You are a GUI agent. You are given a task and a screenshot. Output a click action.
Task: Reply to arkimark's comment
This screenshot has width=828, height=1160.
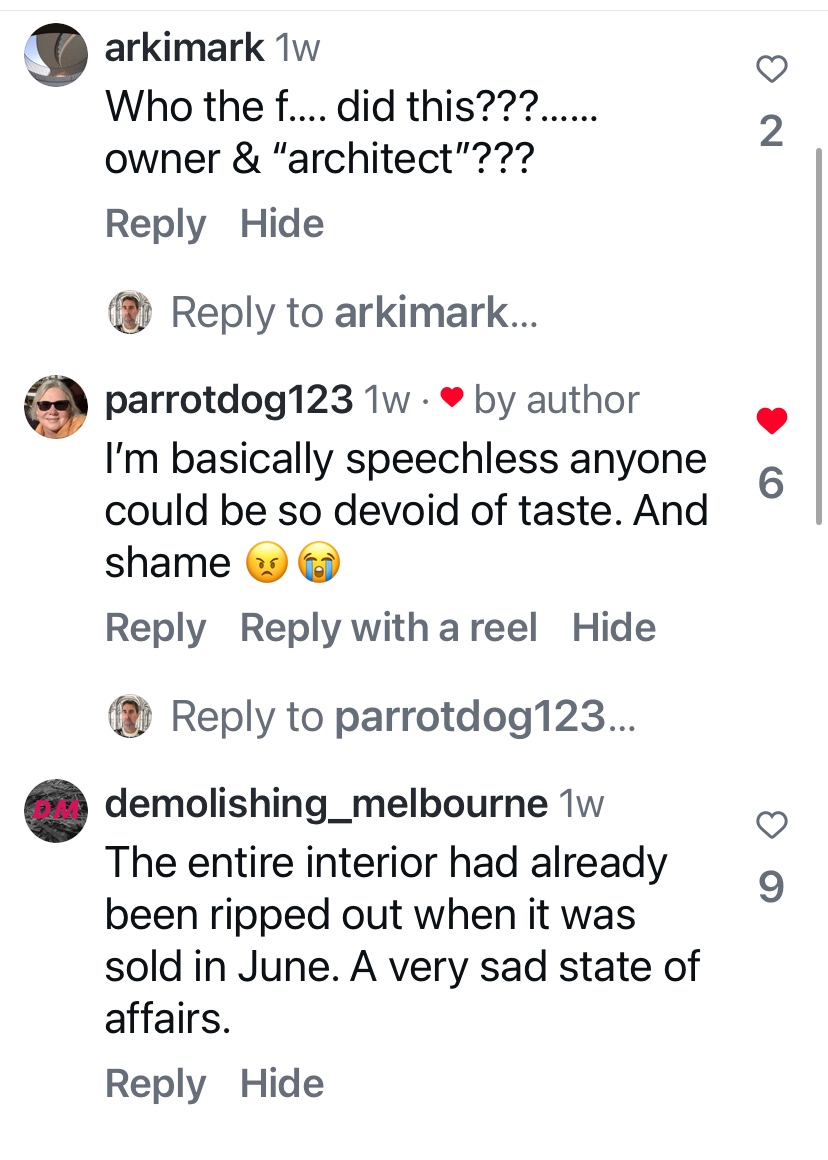(x=155, y=223)
